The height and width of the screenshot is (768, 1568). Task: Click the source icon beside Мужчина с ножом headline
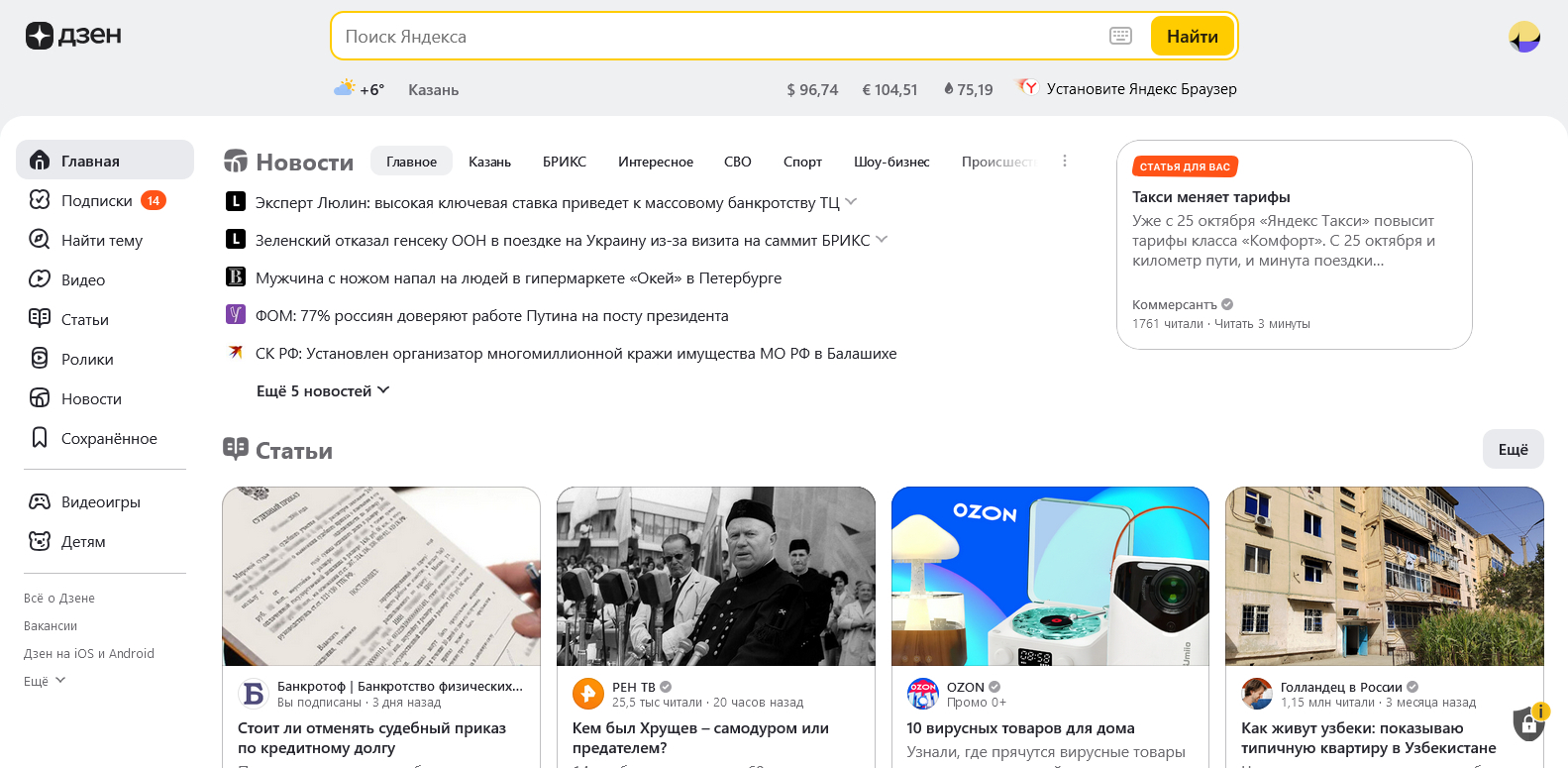236,276
